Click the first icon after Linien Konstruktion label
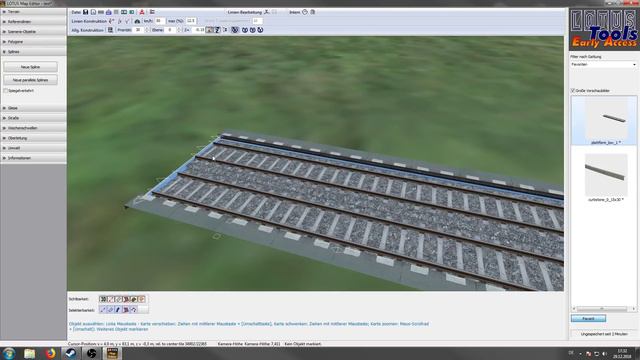The width and height of the screenshot is (640, 360). pyautogui.click(x=111, y=21)
